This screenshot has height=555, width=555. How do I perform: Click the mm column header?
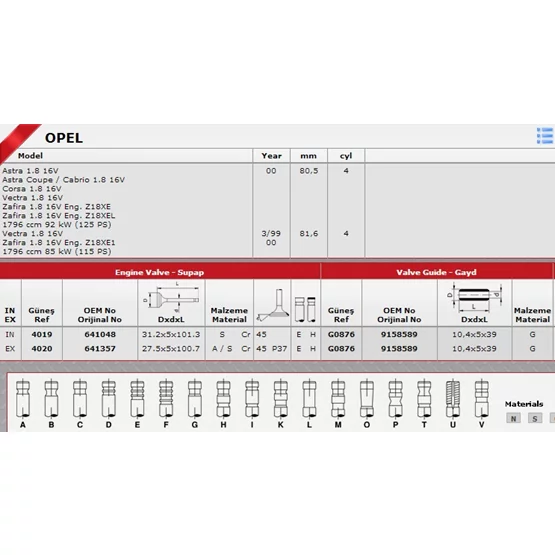tap(309, 156)
